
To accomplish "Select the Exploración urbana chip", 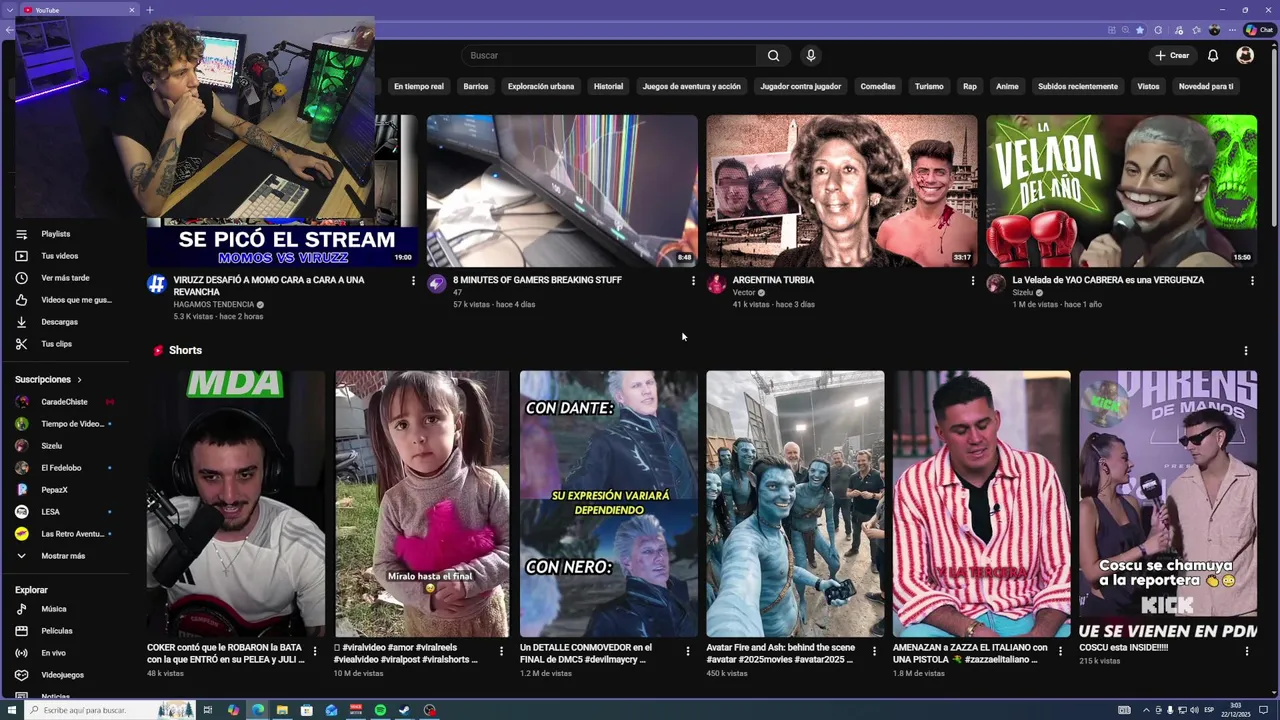I will pos(541,87).
